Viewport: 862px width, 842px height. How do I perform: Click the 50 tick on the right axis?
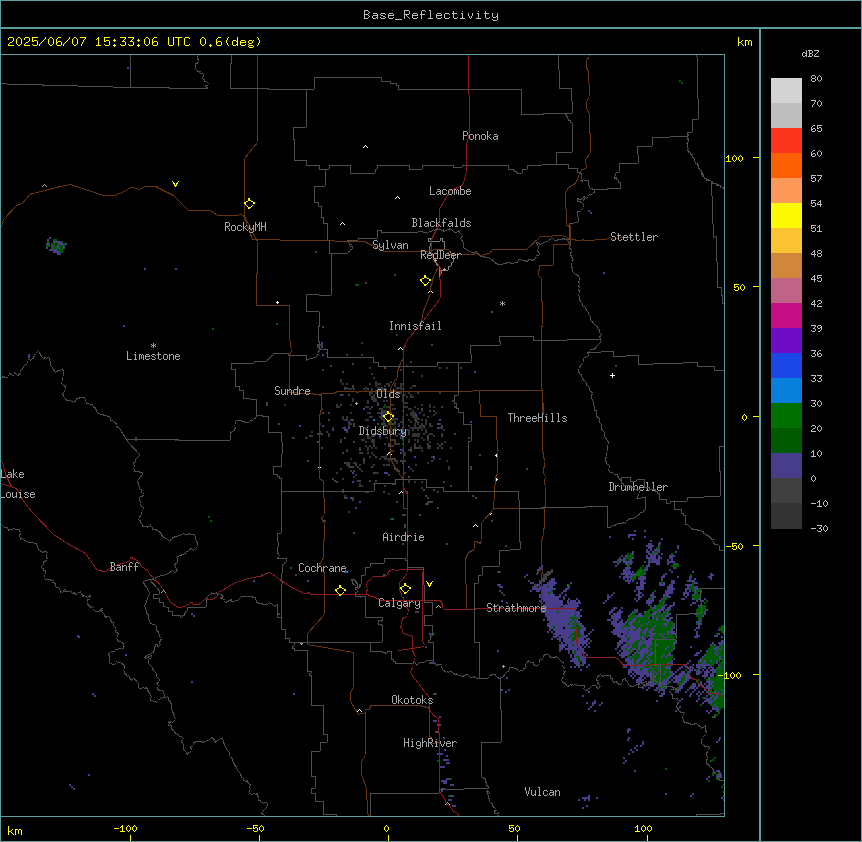pos(739,287)
